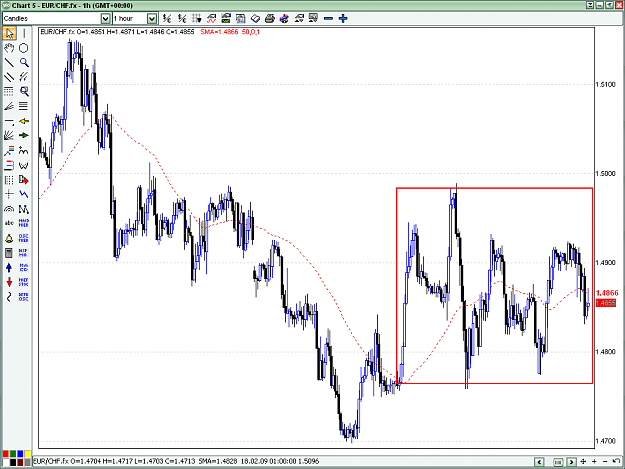Select the blue up arrow marker
Viewport: 625px width, 469px height.
9,267
